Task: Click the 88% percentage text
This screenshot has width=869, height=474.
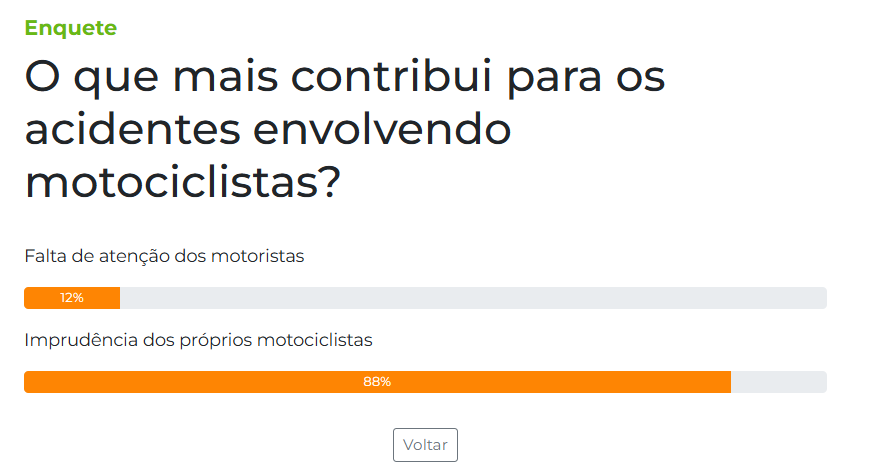Action: coord(377,381)
